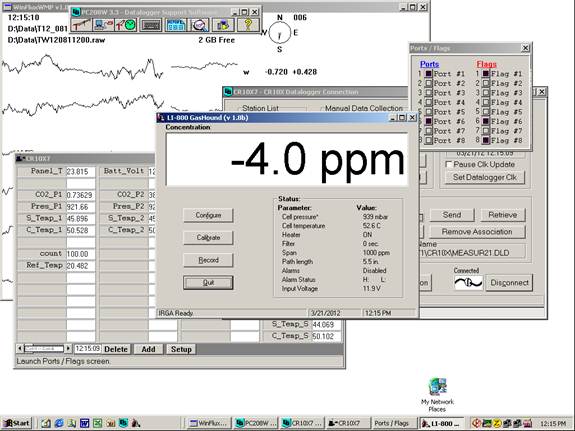Toggle Port #4 checkbox

click(428, 102)
